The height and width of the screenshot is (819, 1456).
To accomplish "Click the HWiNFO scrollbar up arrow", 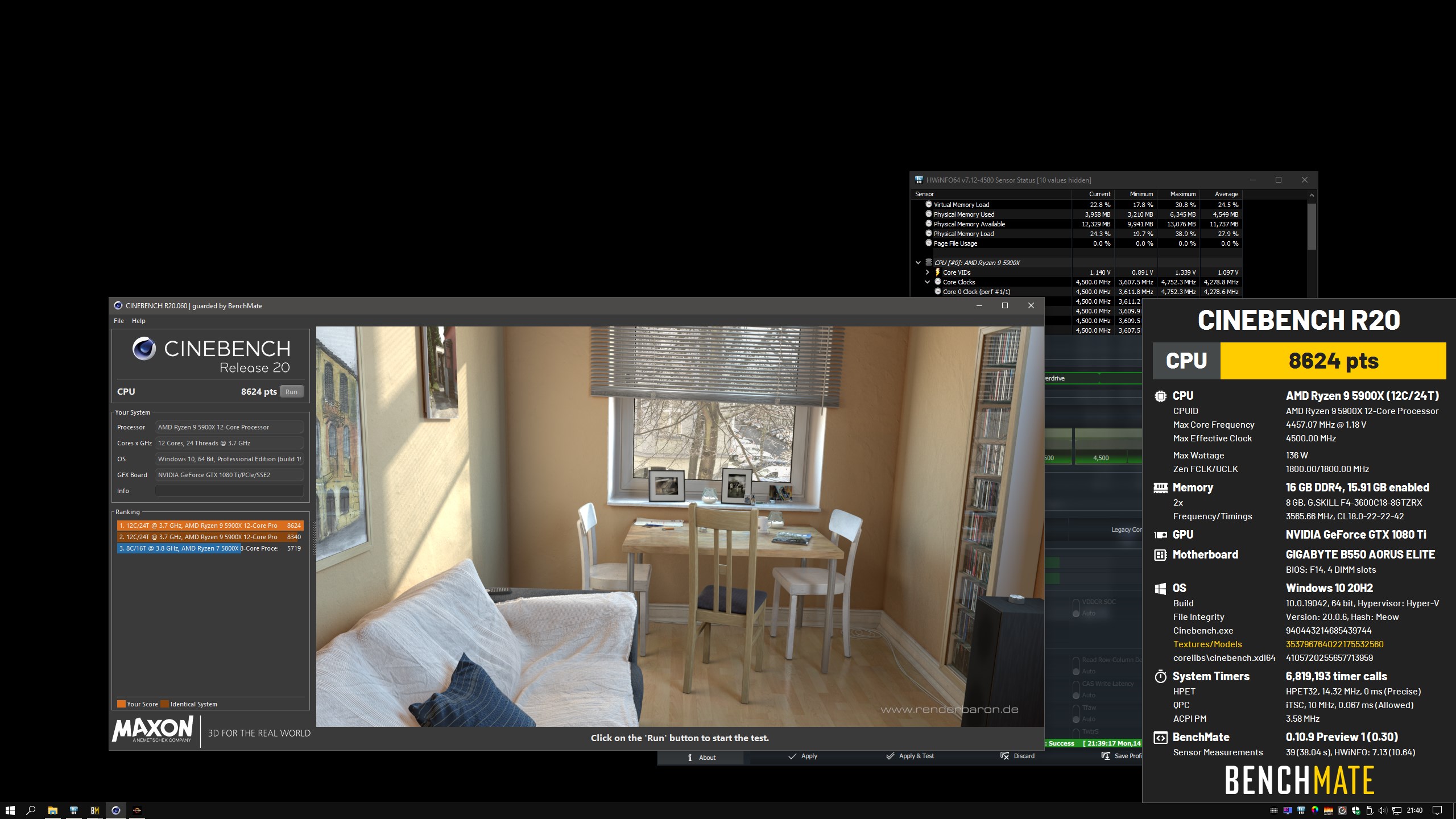I will [1312, 195].
